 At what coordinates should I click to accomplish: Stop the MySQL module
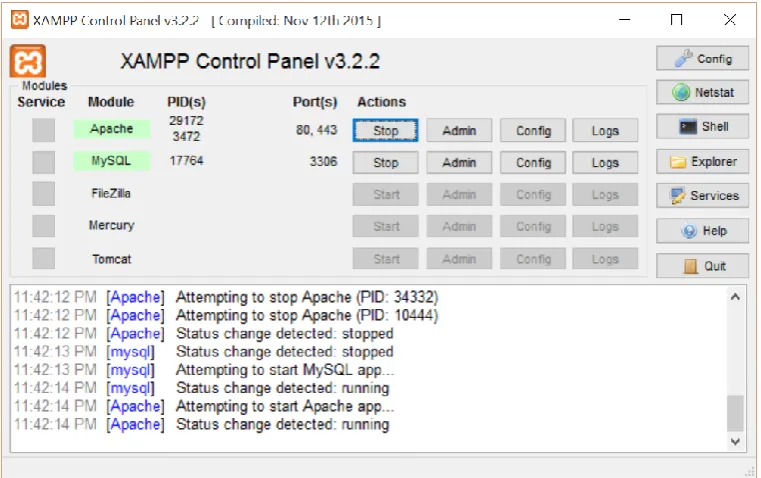click(385, 163)
